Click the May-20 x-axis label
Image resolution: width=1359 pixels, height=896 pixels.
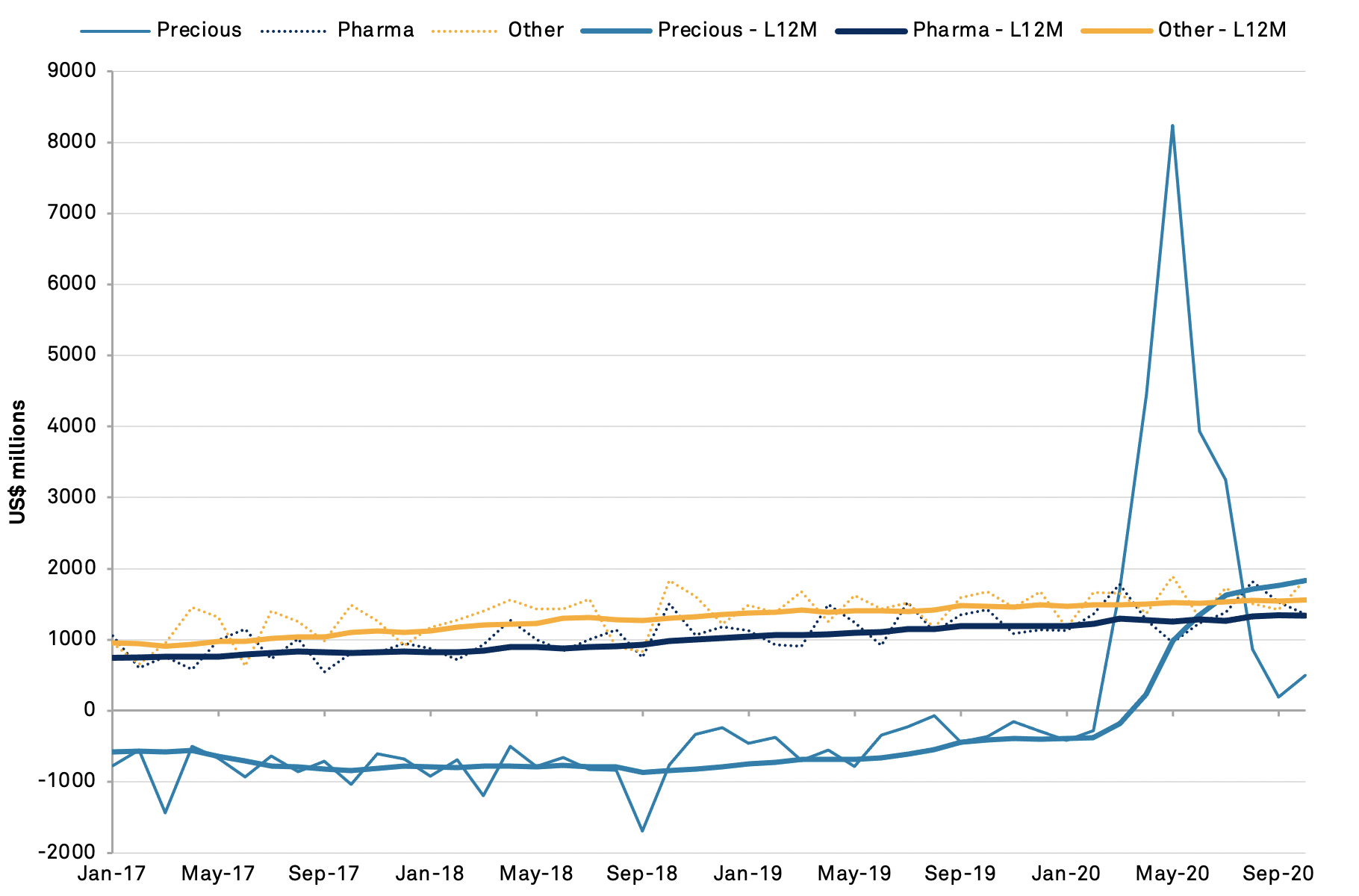[1172, 874]
